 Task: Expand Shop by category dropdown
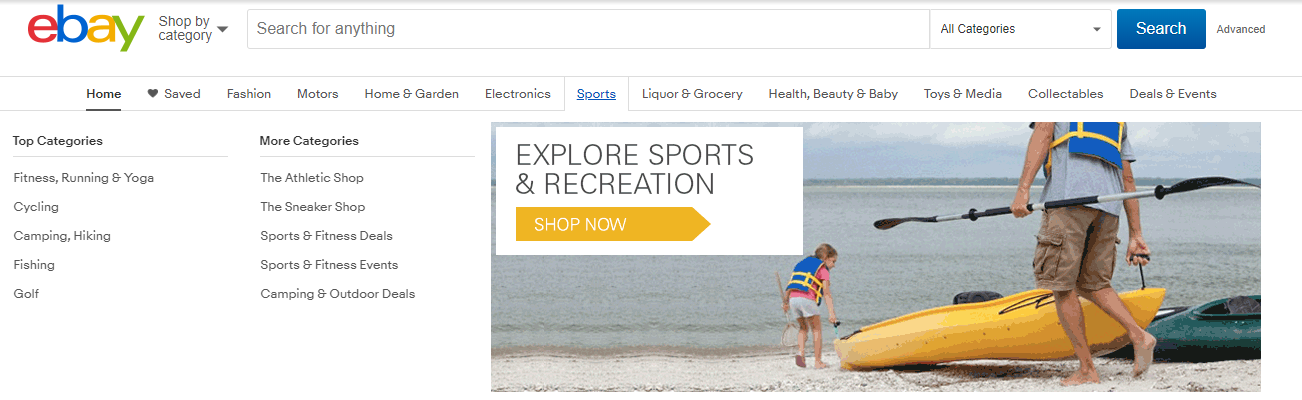pos(193,29)
